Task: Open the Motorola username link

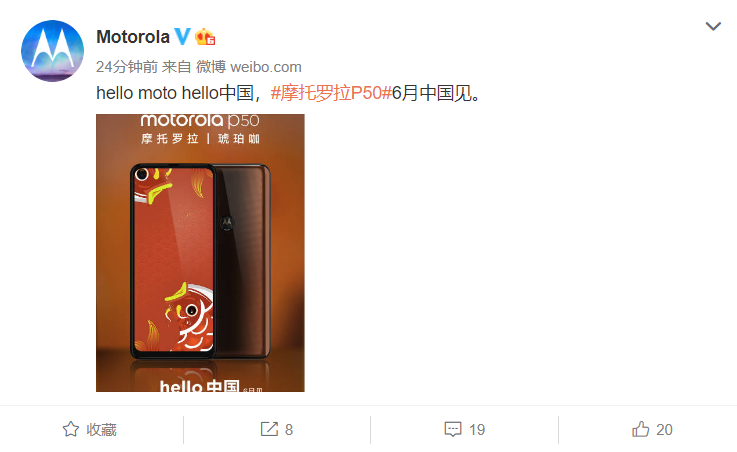Action: [x=133, y=37]
